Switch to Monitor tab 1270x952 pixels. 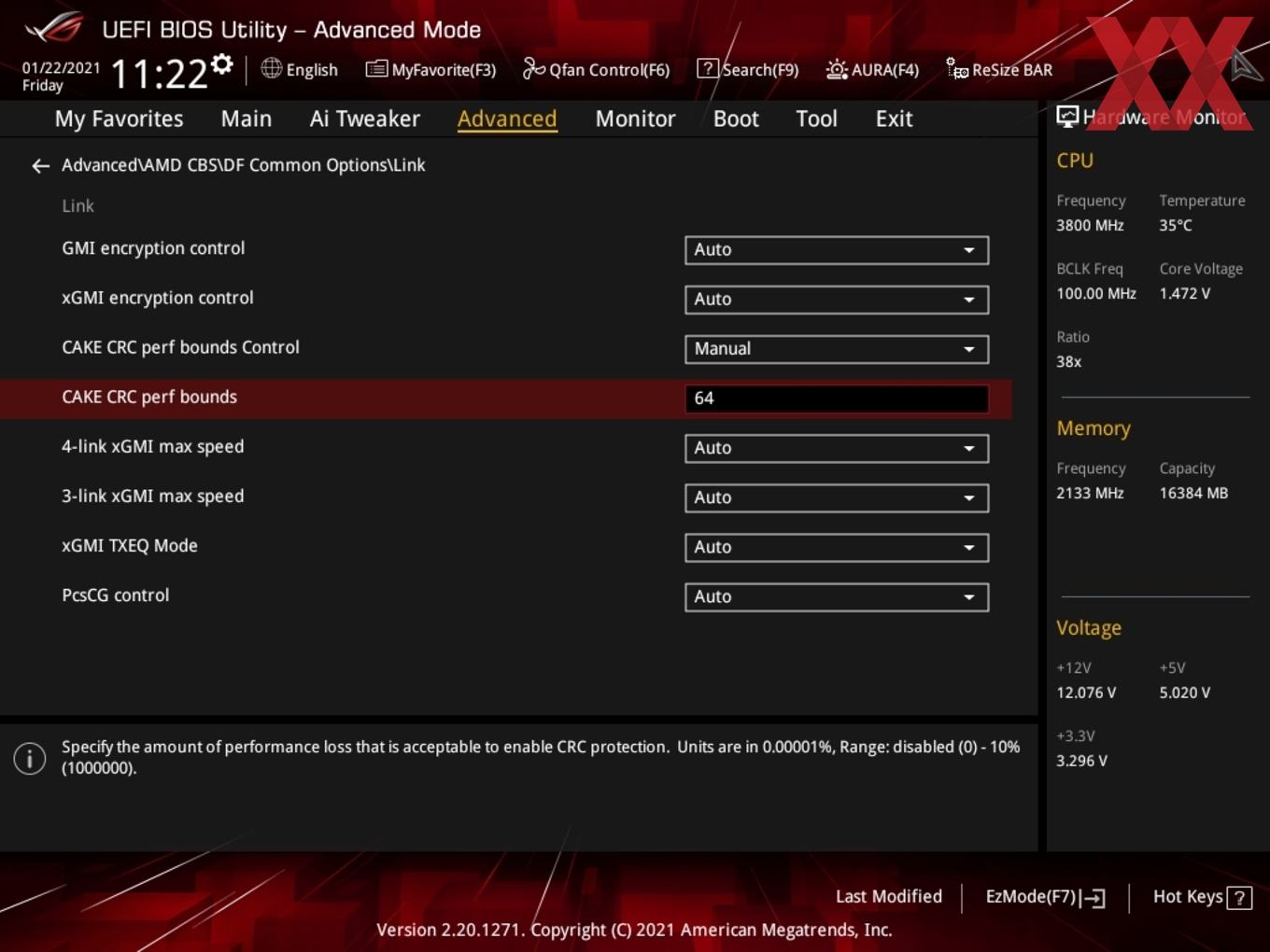635,119
